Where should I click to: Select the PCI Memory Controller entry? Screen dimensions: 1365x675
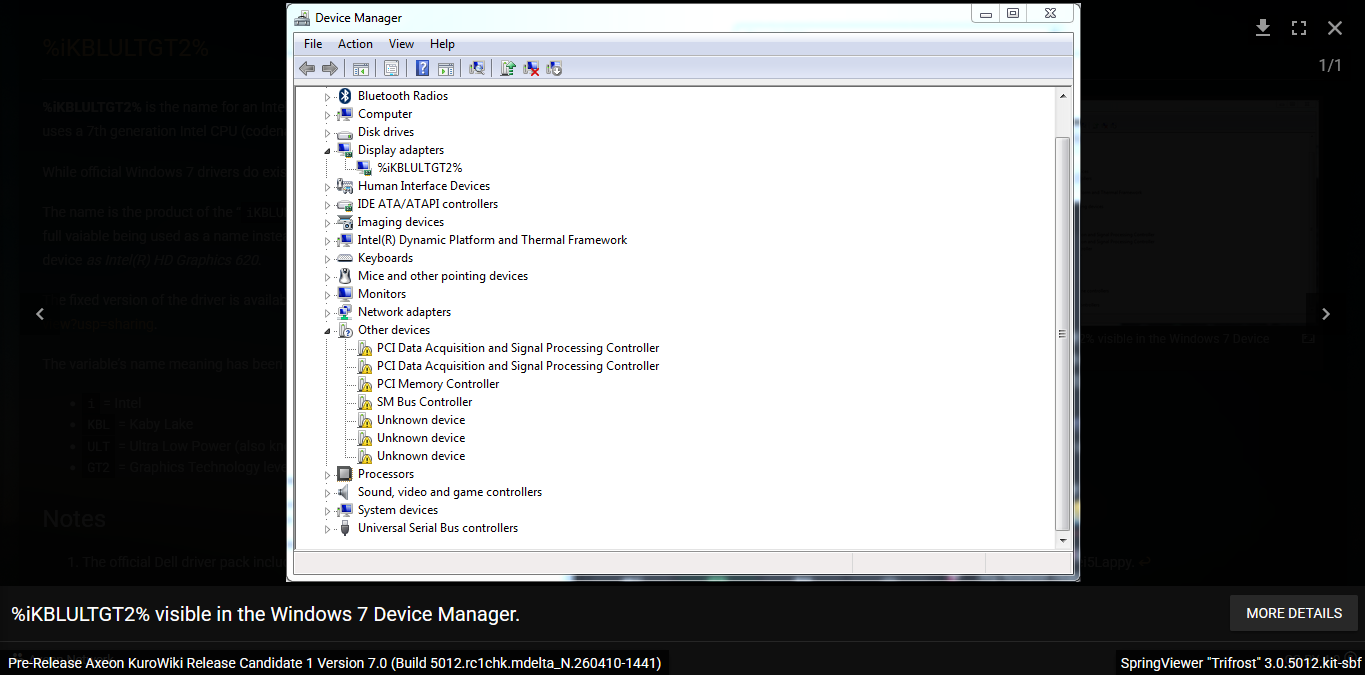[437, 384]
